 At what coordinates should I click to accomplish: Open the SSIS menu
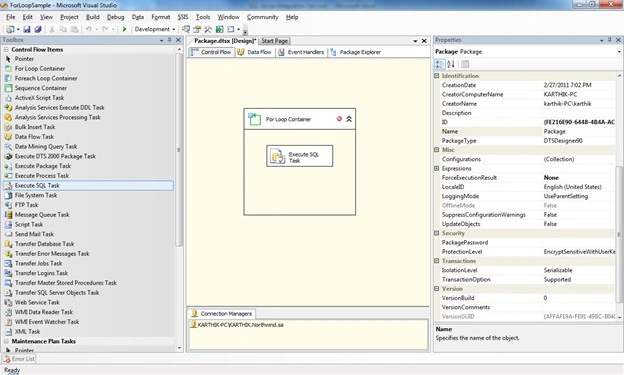pyautogui.click(x=183, y=17)
